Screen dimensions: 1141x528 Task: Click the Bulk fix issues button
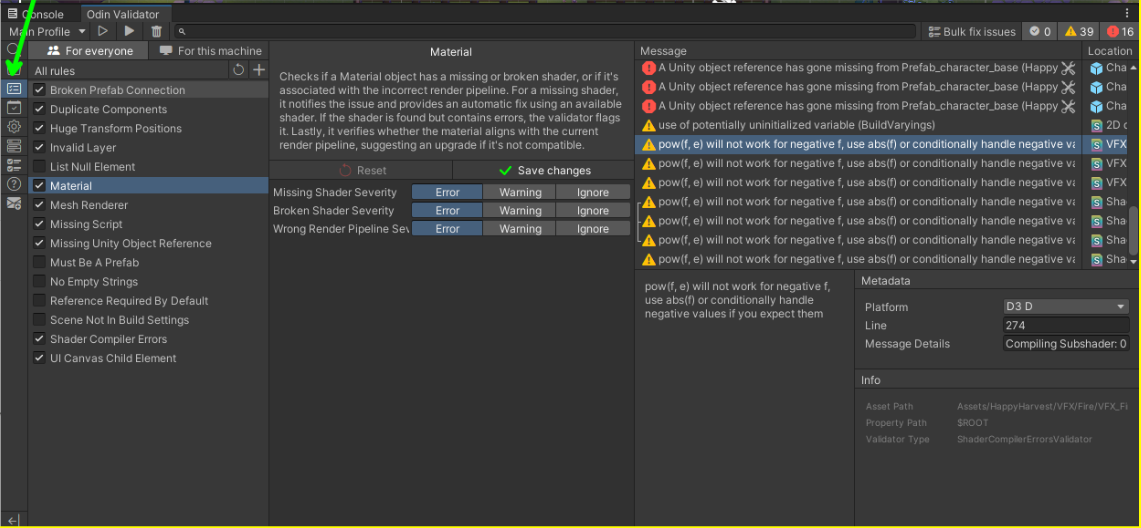tap(972, 32)
